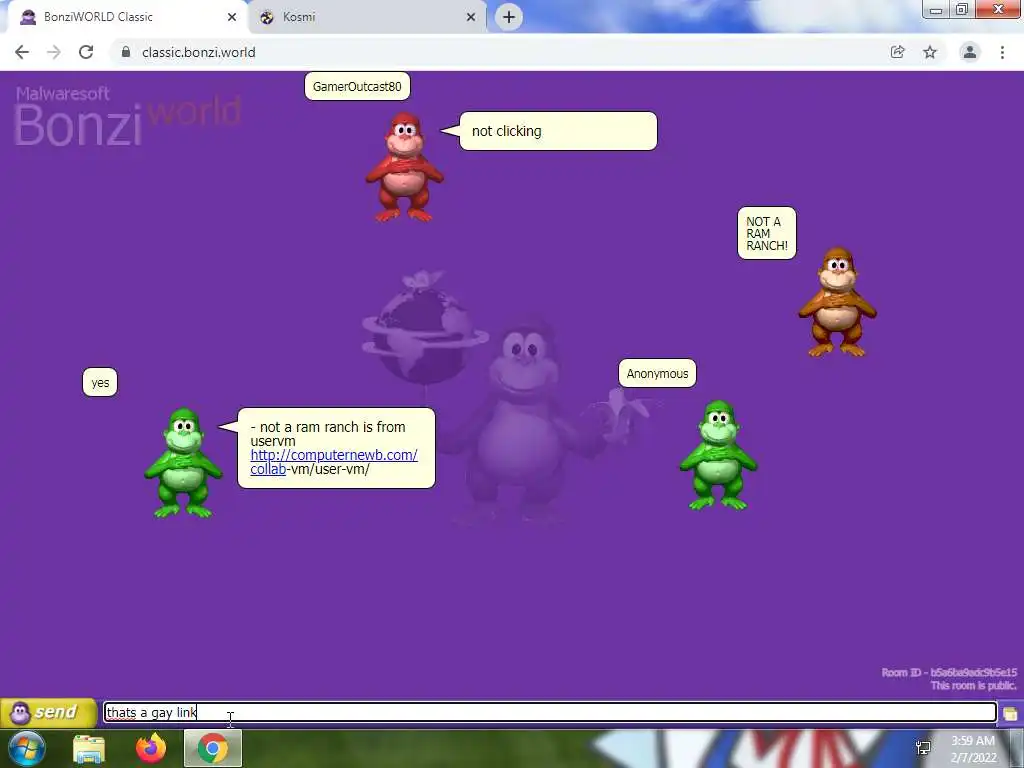Click the NOT A RAM RANCH! name tag
Image resolution: width=1024 pixels, height=768 pixels.
tap(767, 233)
